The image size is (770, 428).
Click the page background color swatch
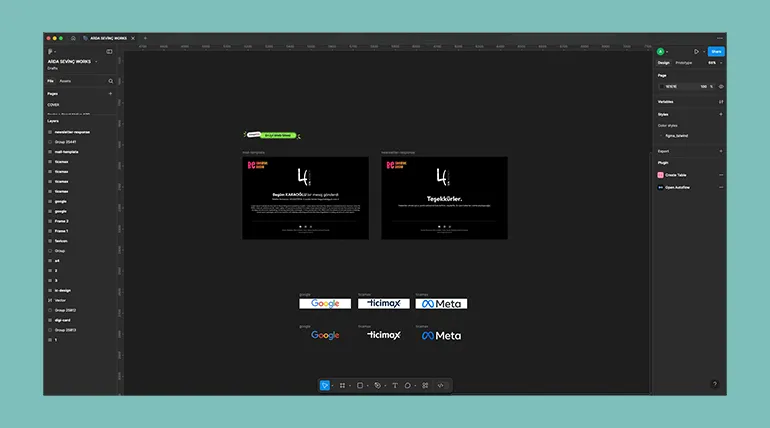click(661, 86)
